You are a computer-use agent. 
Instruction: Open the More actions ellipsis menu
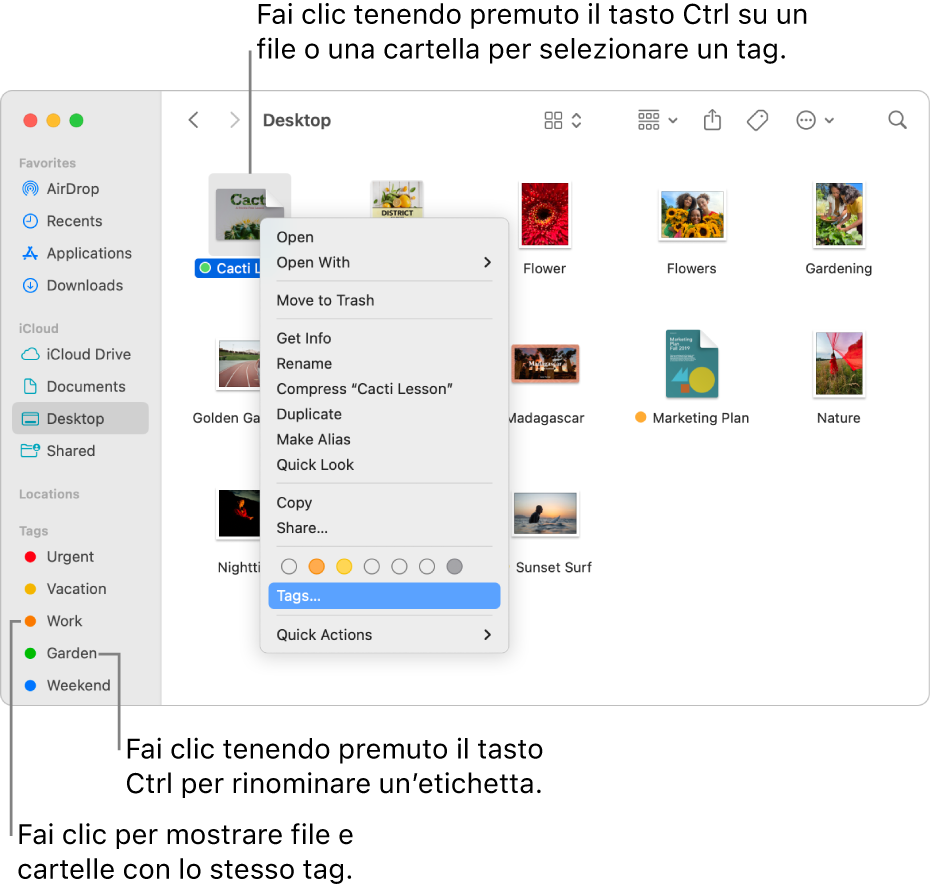815,121
